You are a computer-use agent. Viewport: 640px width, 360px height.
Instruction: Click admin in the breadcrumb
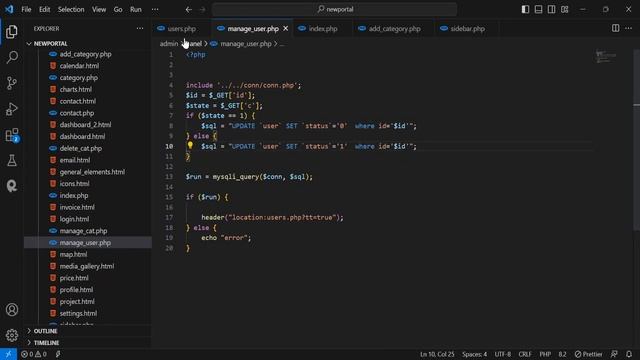pyautogui.click(x=169, y=44)
